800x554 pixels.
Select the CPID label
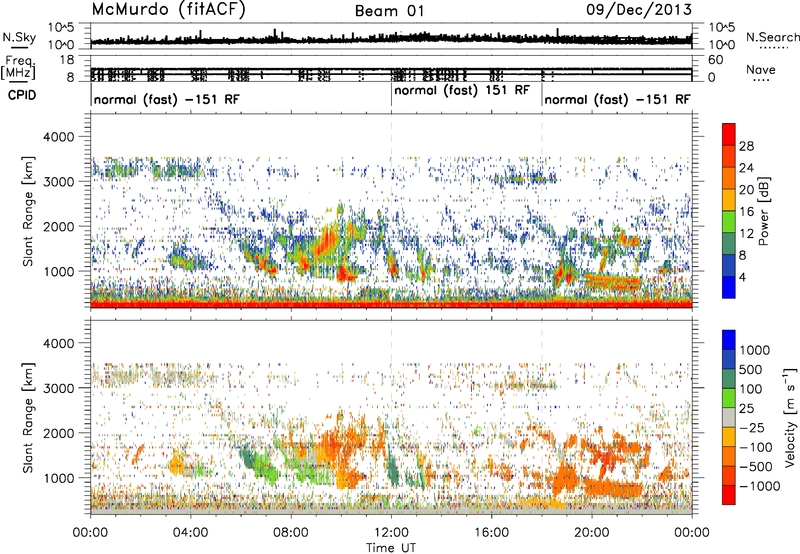click(22, 95)
